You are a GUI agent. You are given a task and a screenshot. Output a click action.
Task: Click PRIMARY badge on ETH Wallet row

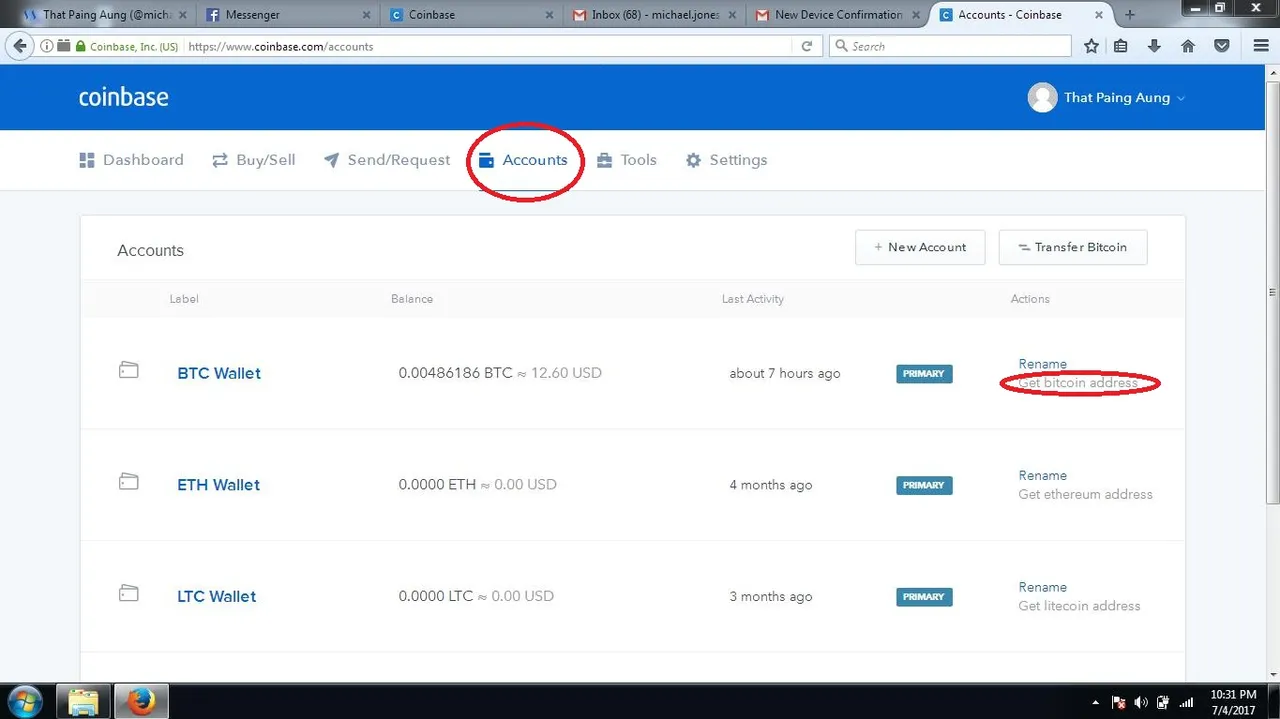pos(924,485)
